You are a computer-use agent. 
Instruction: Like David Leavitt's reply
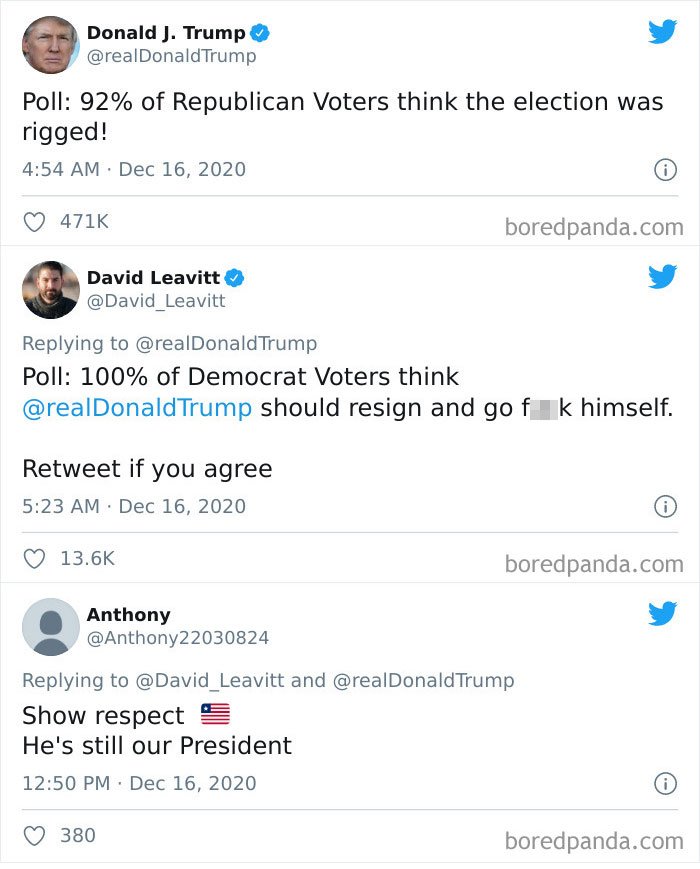point(34,558)
